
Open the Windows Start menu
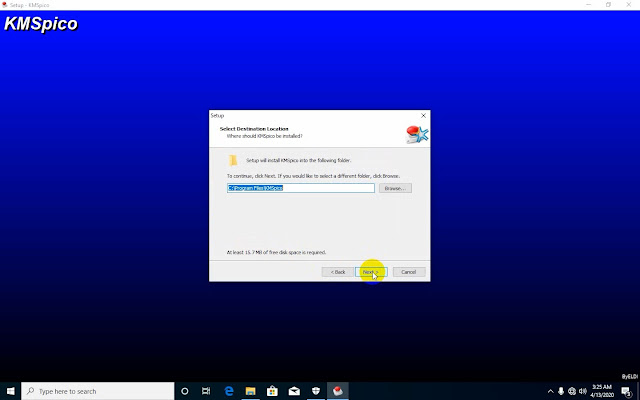pyautogui.click(x=10, y=391)
